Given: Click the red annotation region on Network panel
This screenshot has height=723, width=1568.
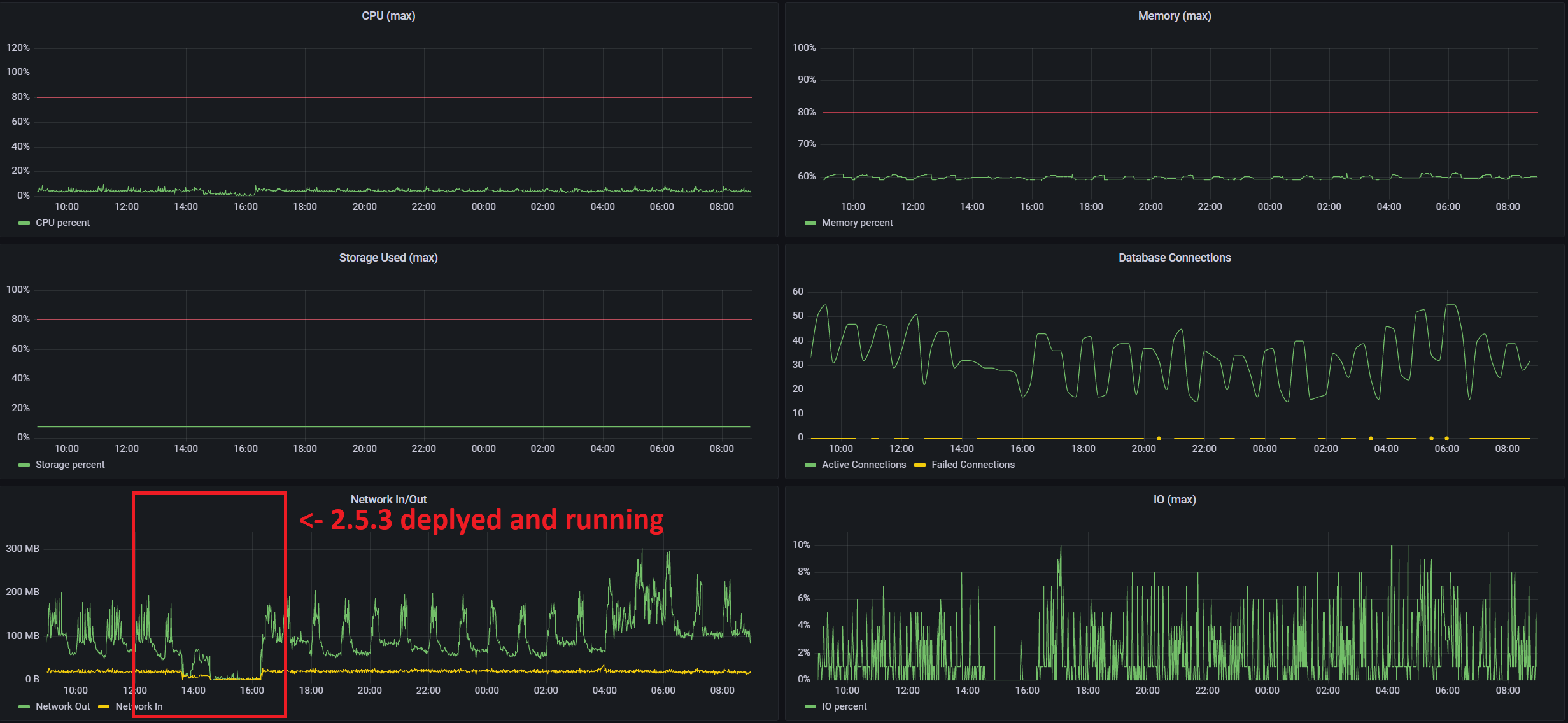Looking at the screenshot, I should pos(209,605).
